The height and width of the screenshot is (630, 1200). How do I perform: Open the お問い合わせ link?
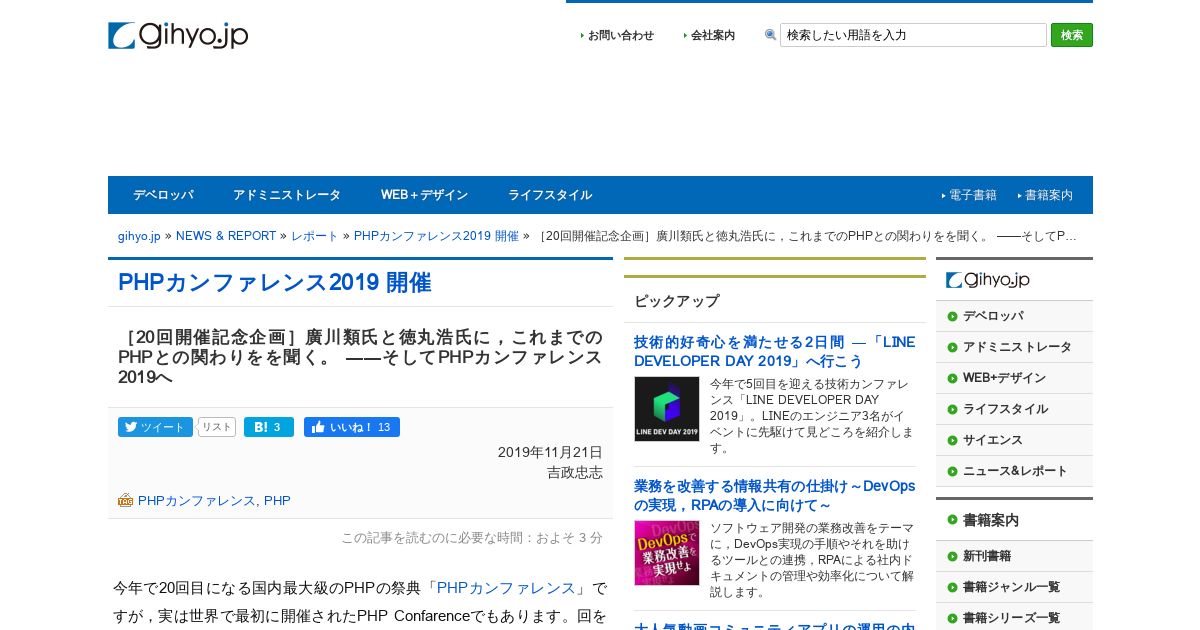point(621,35)
